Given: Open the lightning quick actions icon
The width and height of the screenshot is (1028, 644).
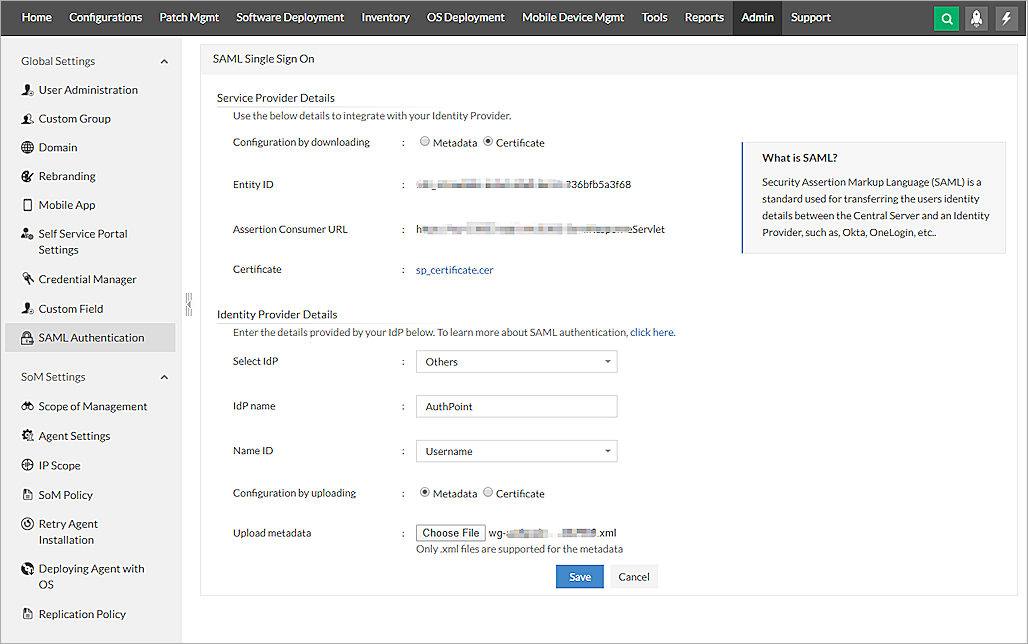Looking at the screenshot, I should [x=1007, y=18].
